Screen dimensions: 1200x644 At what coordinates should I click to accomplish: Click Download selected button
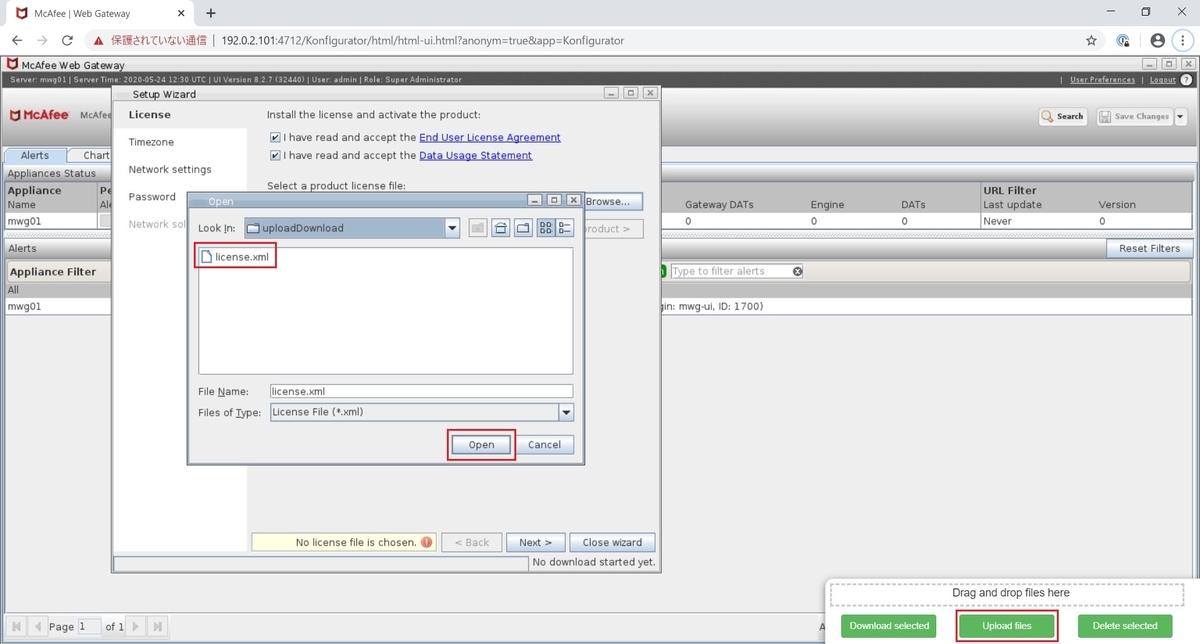pos(889,626)
